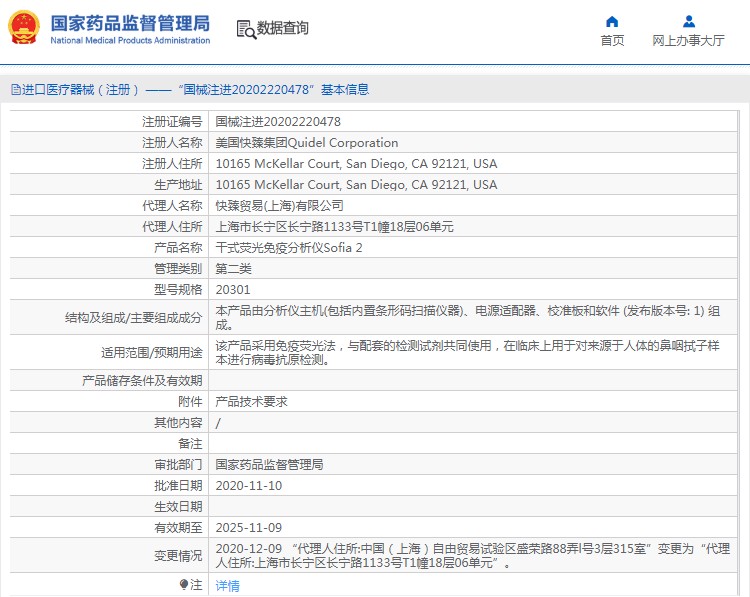The height and width of the screenshot is (597, 750).
Task: Select the 第二类 value
Action: click(233, 269)
